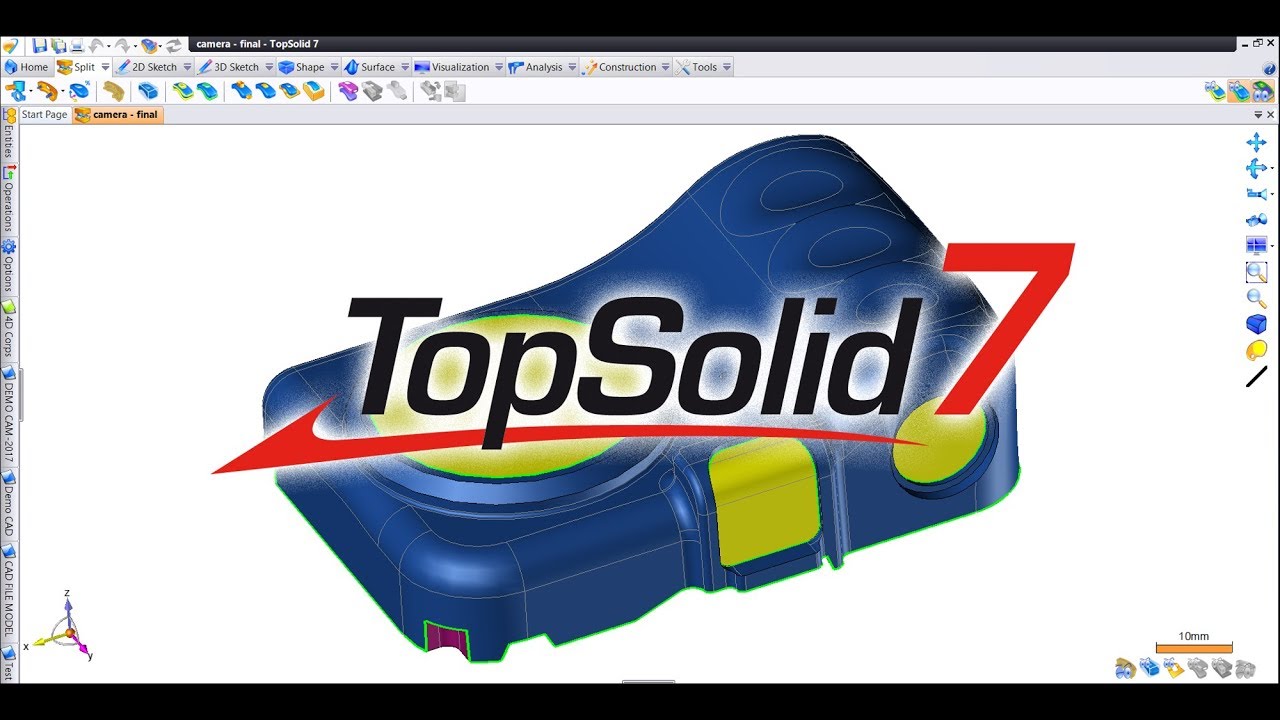Open the Entities side panel tab
1280x720 pixels.
(x=9, y=134)
